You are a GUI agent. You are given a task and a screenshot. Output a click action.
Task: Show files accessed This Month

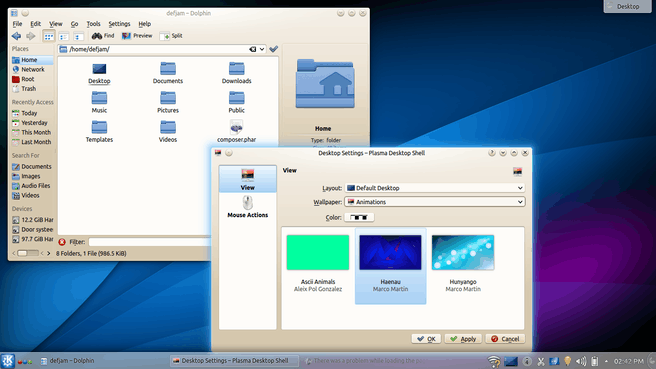(x=32, y=132)
